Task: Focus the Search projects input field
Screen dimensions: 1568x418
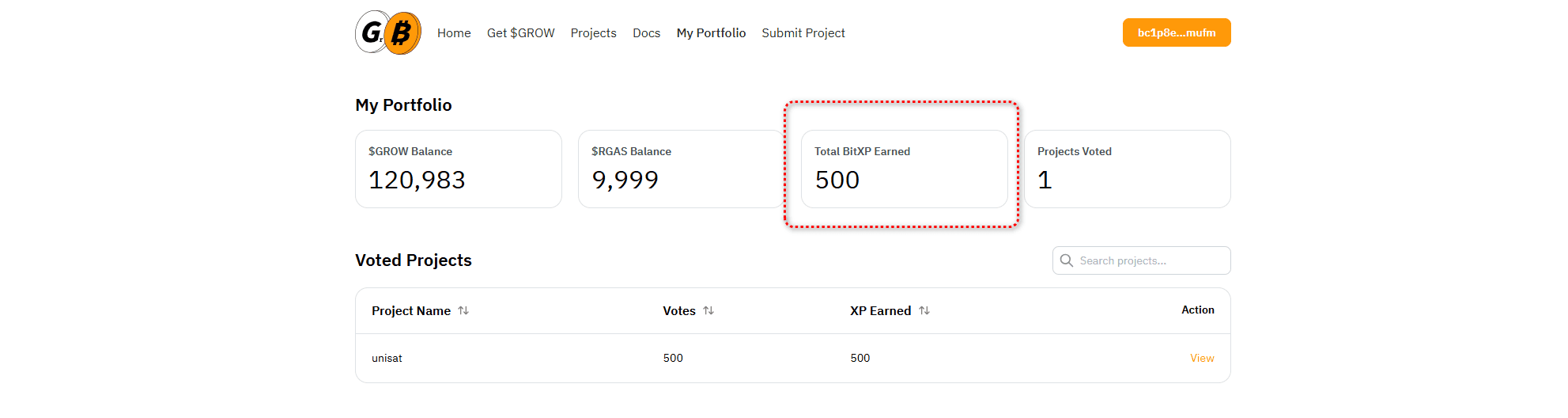Action: (1142, 260)
